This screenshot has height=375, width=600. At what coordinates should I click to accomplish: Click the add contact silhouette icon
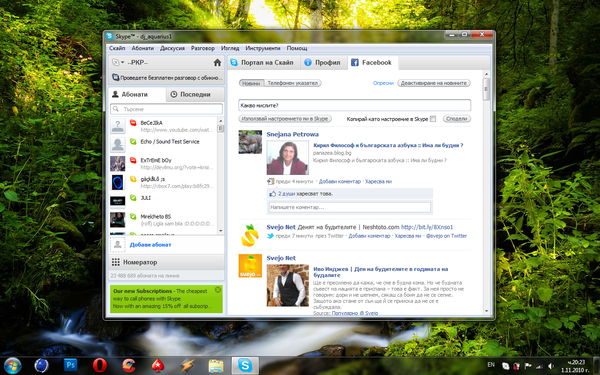(x=117, y=245)
